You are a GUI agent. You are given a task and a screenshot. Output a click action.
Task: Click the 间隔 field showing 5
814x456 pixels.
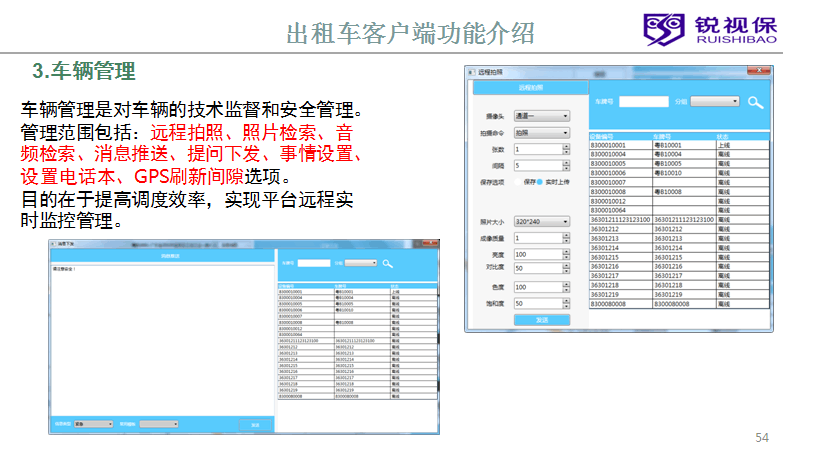tap(538, 166)
